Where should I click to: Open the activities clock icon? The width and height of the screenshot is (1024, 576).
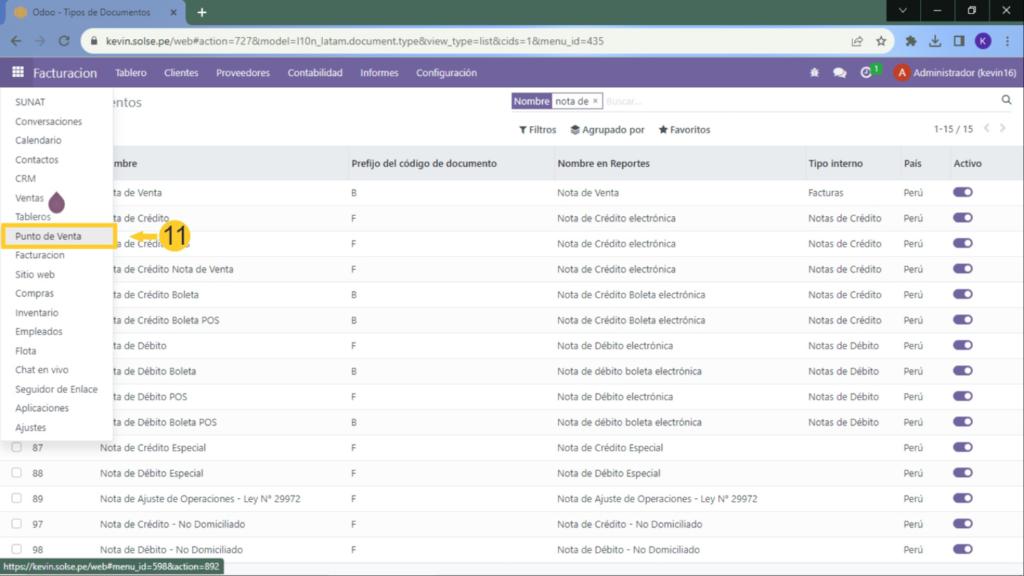(x=868, y=73)
